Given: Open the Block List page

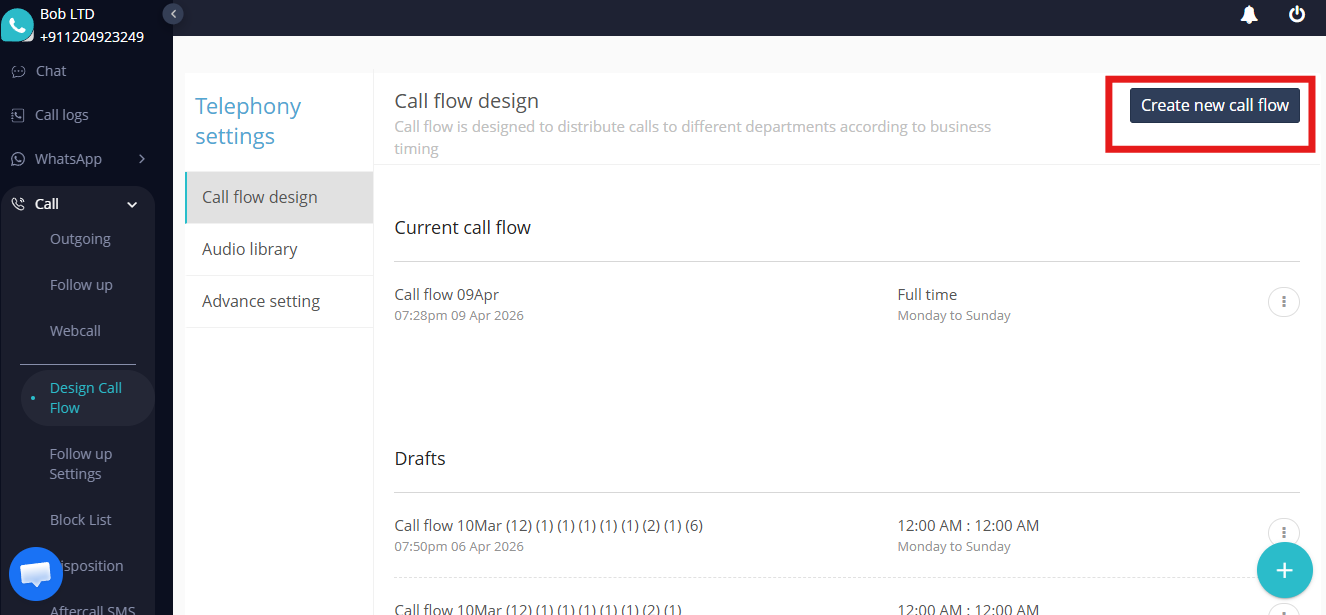Looking at the screenshot, I should point(80,520).
